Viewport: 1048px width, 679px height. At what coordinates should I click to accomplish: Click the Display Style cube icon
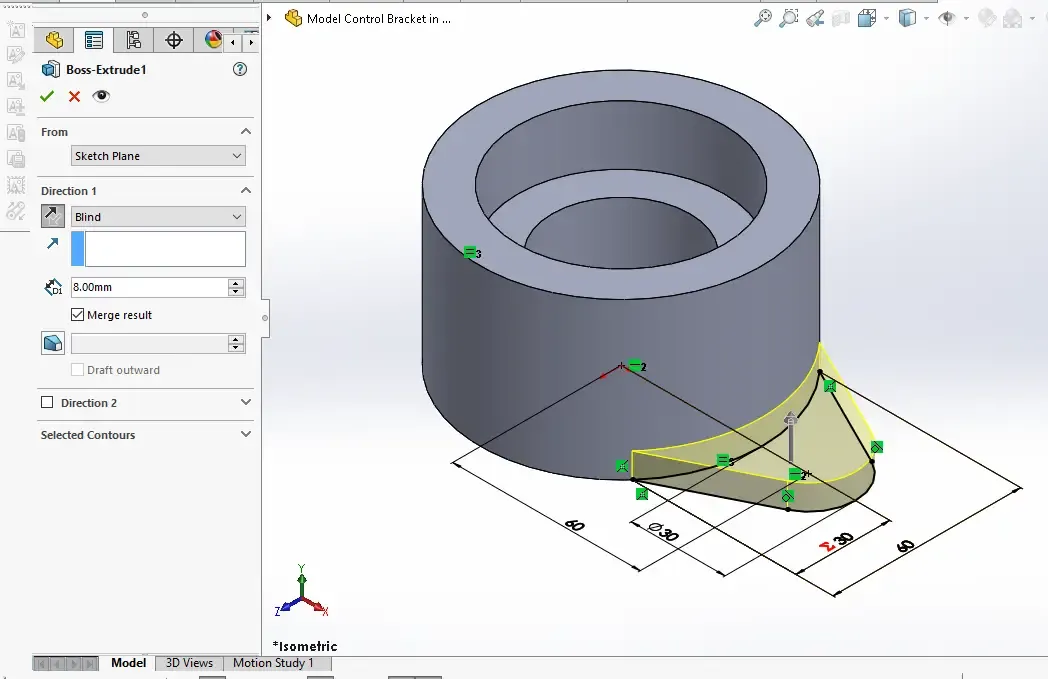coord(907,18)
